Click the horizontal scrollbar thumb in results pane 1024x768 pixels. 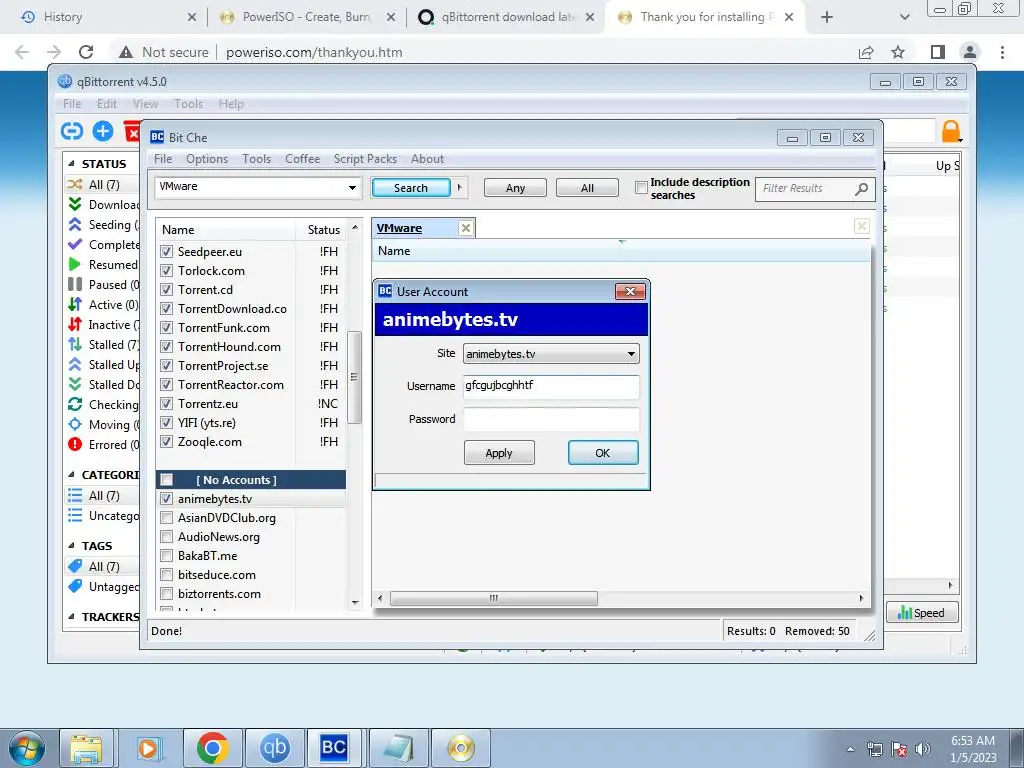click(x=494, y=598)
